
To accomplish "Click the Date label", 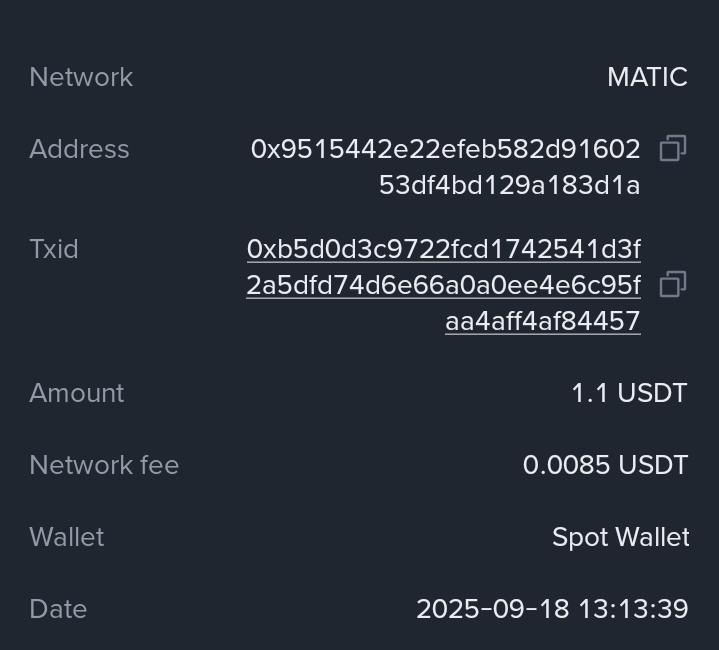I will tap(58, 609).
